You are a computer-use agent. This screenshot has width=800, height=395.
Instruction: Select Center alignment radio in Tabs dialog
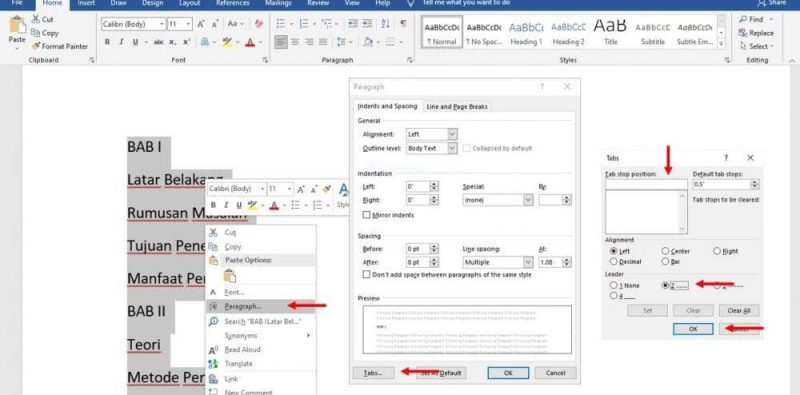(x=665, y=252)
